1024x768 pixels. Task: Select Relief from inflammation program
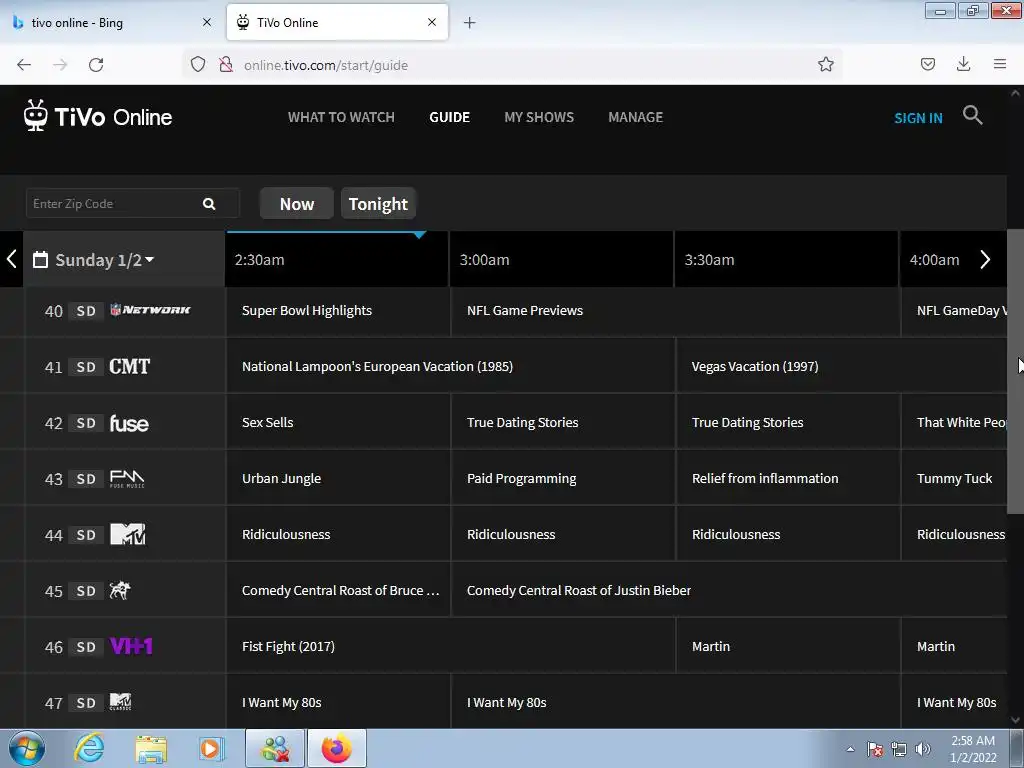(x=788, y=479)
